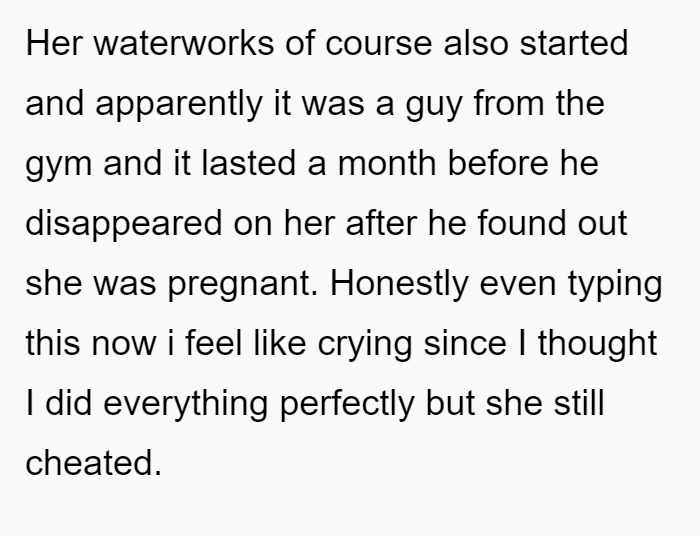Click the word "found" in fourth line
The image size is (700, 536).
point(522,223)
